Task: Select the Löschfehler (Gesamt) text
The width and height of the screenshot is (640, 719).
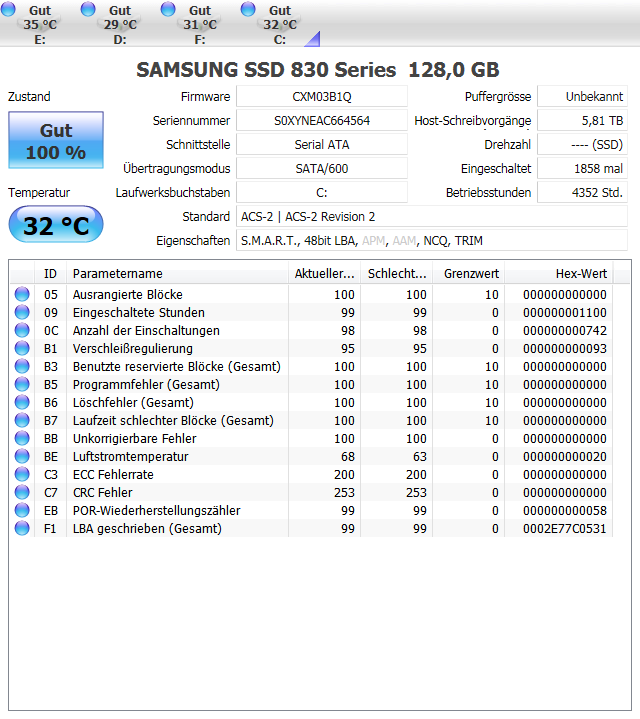Action: [133, 403]
